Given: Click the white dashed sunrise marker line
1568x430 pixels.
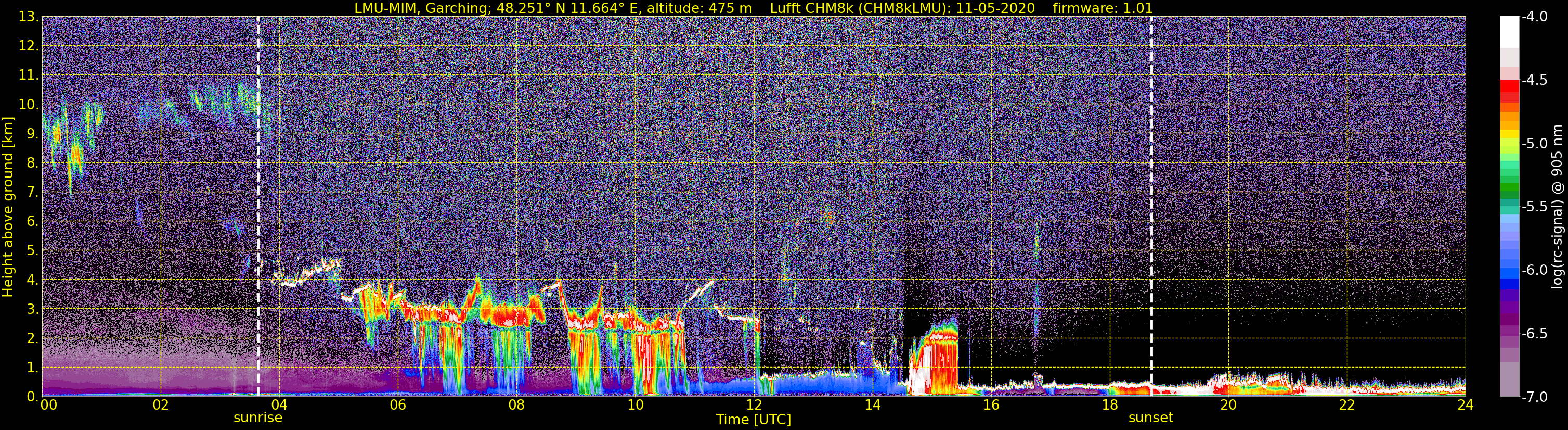Looking at the screenshot, I should (x=258, y=206).
